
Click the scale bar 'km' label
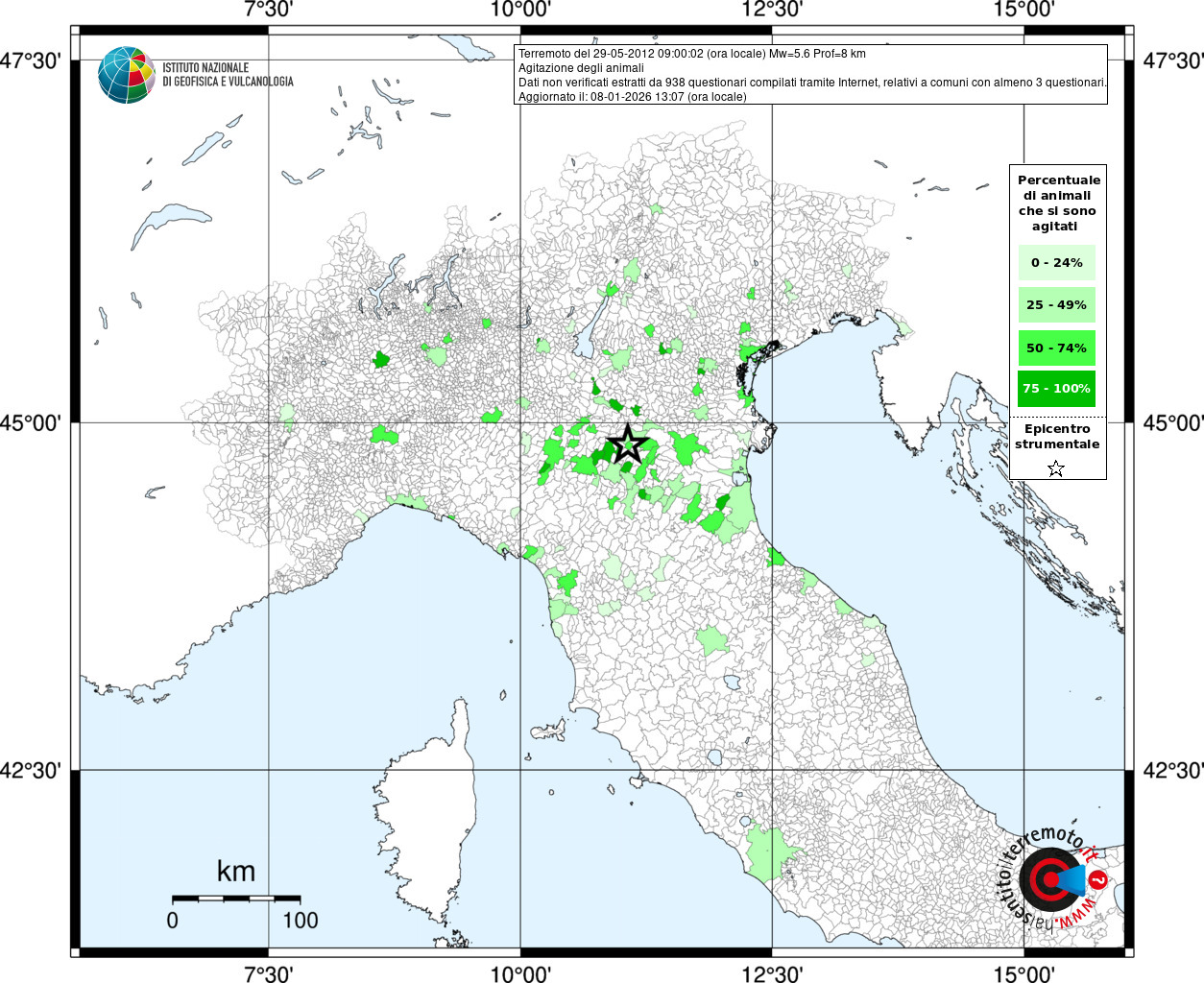pyautogui.click(x=236, y=871)
